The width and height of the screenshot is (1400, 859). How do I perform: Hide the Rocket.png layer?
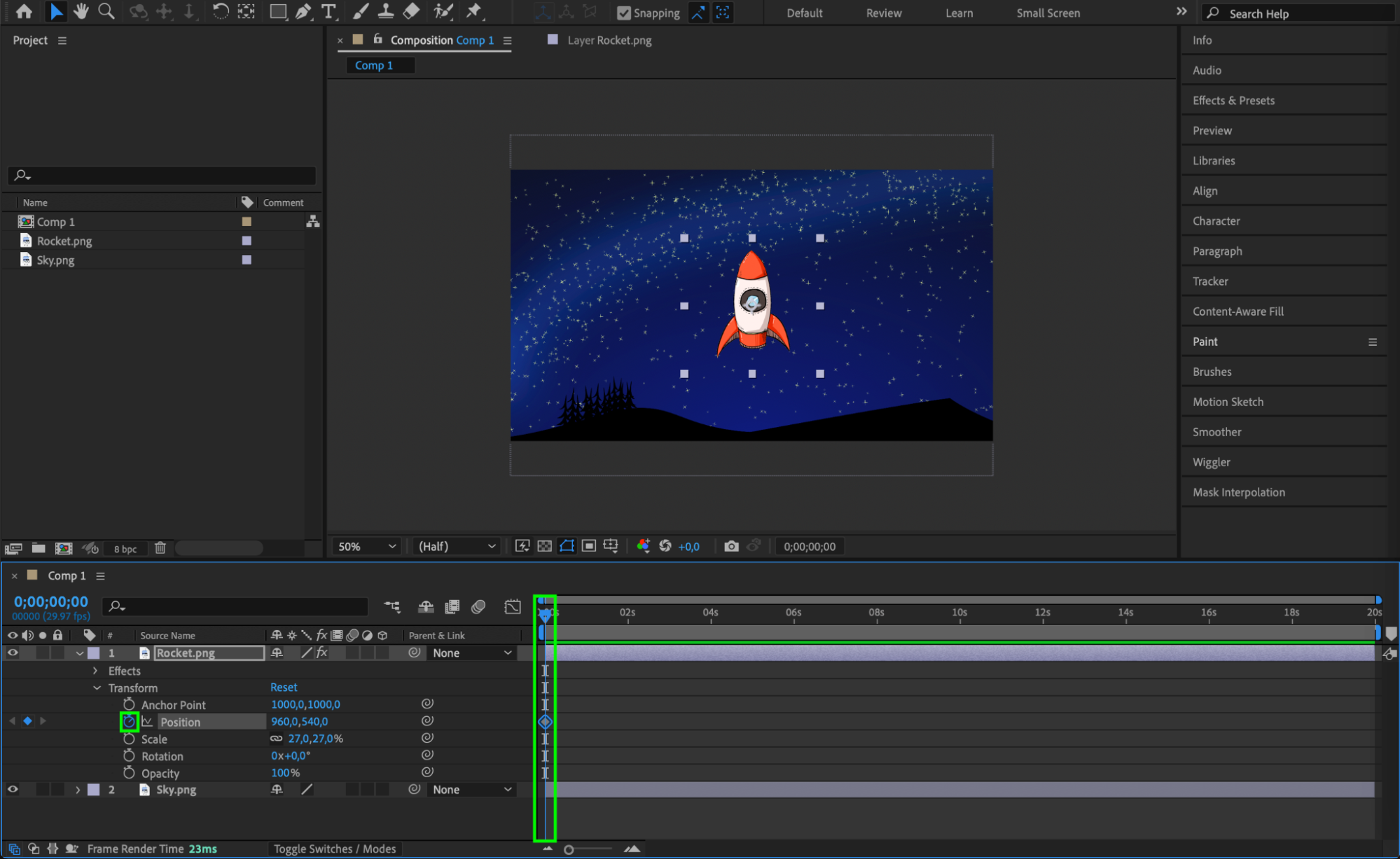pyautogui.click(x=13, y=652)
